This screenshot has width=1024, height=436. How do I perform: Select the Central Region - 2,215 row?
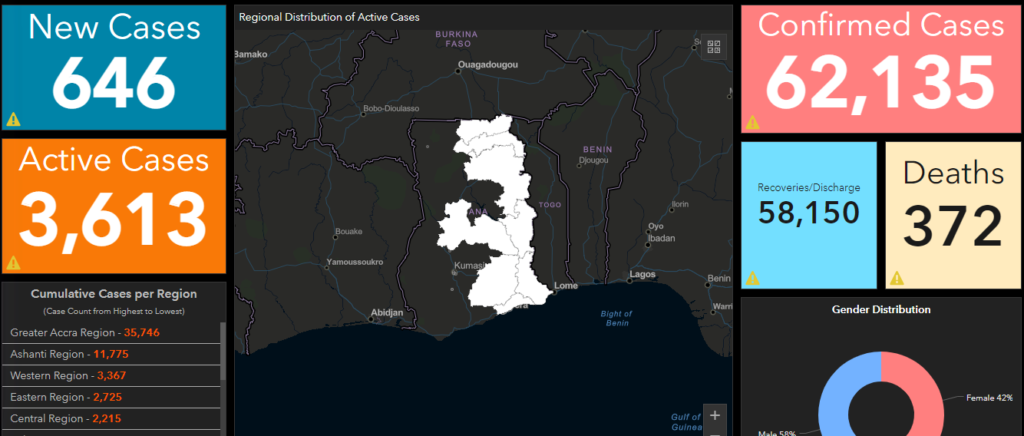111,418
